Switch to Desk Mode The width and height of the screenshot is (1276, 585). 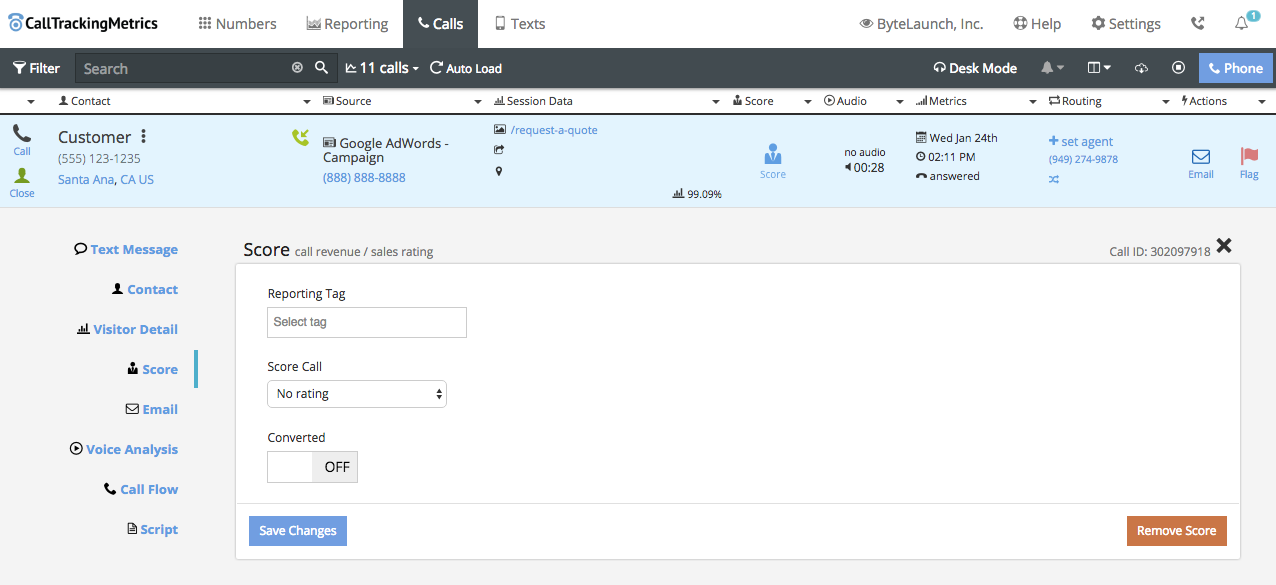click(975, 68)
